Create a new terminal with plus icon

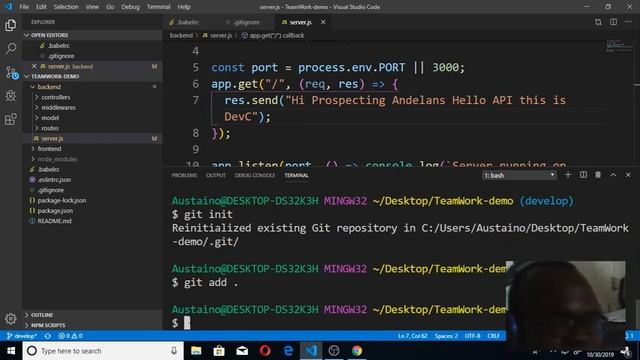(568, 175)
